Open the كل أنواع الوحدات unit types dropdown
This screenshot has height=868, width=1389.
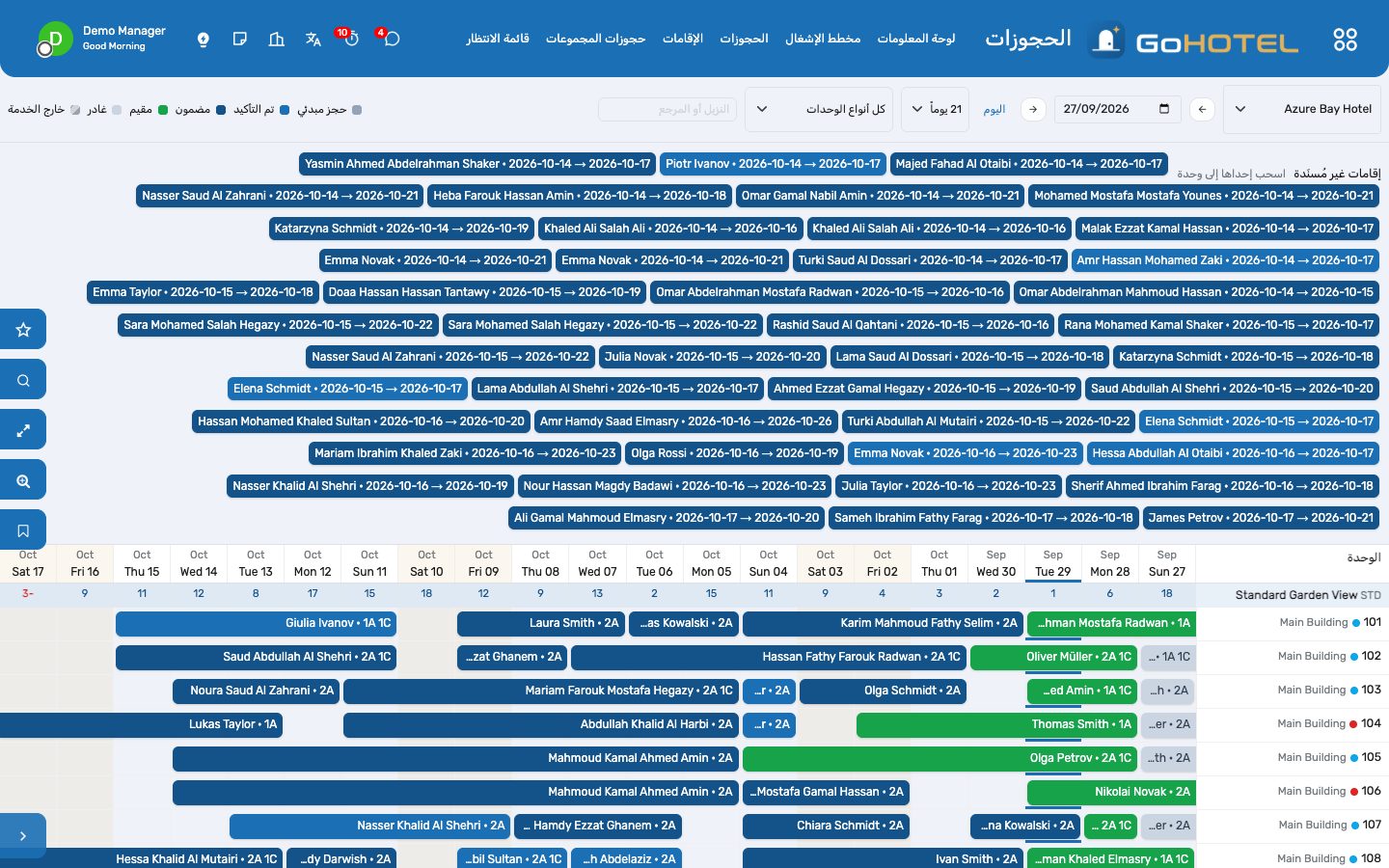(x=819, y=109)
